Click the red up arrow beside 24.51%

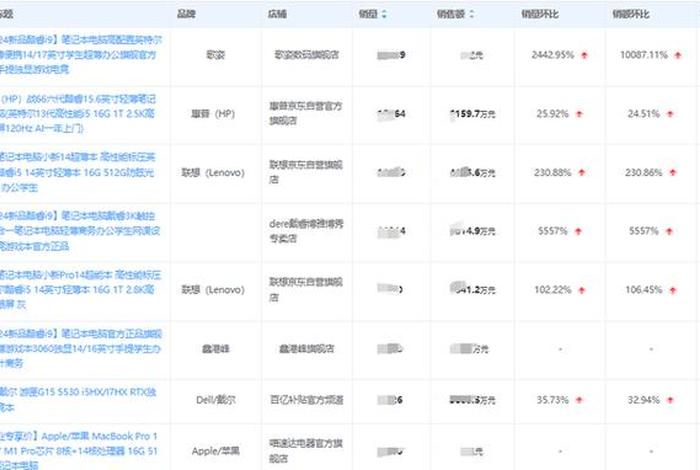(670, 114)
